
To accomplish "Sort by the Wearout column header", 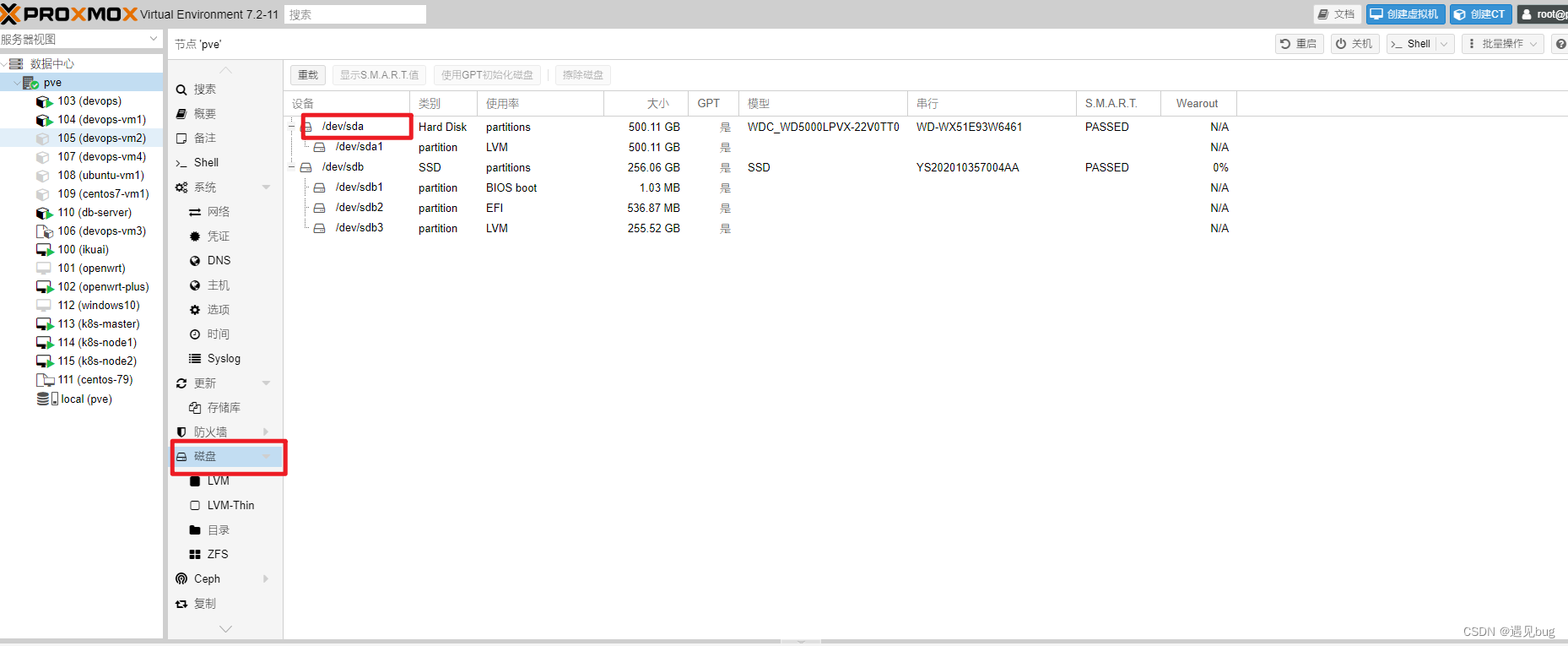I will tap(1198, 104).
